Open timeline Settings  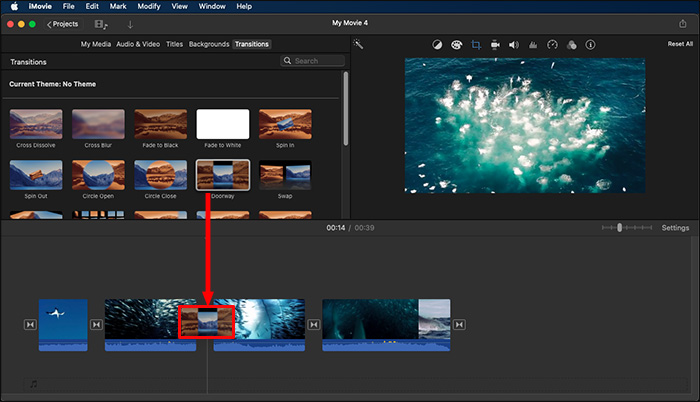[x=675, y=228]
